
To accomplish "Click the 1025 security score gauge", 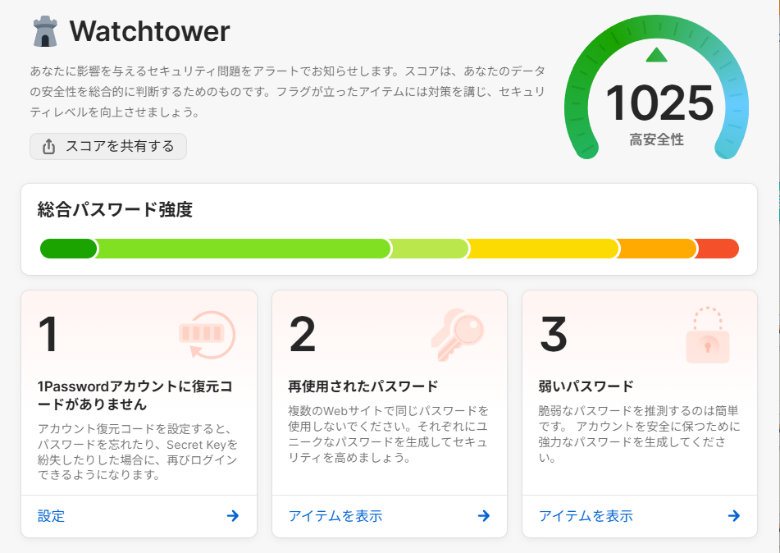I will pos(657,104).
